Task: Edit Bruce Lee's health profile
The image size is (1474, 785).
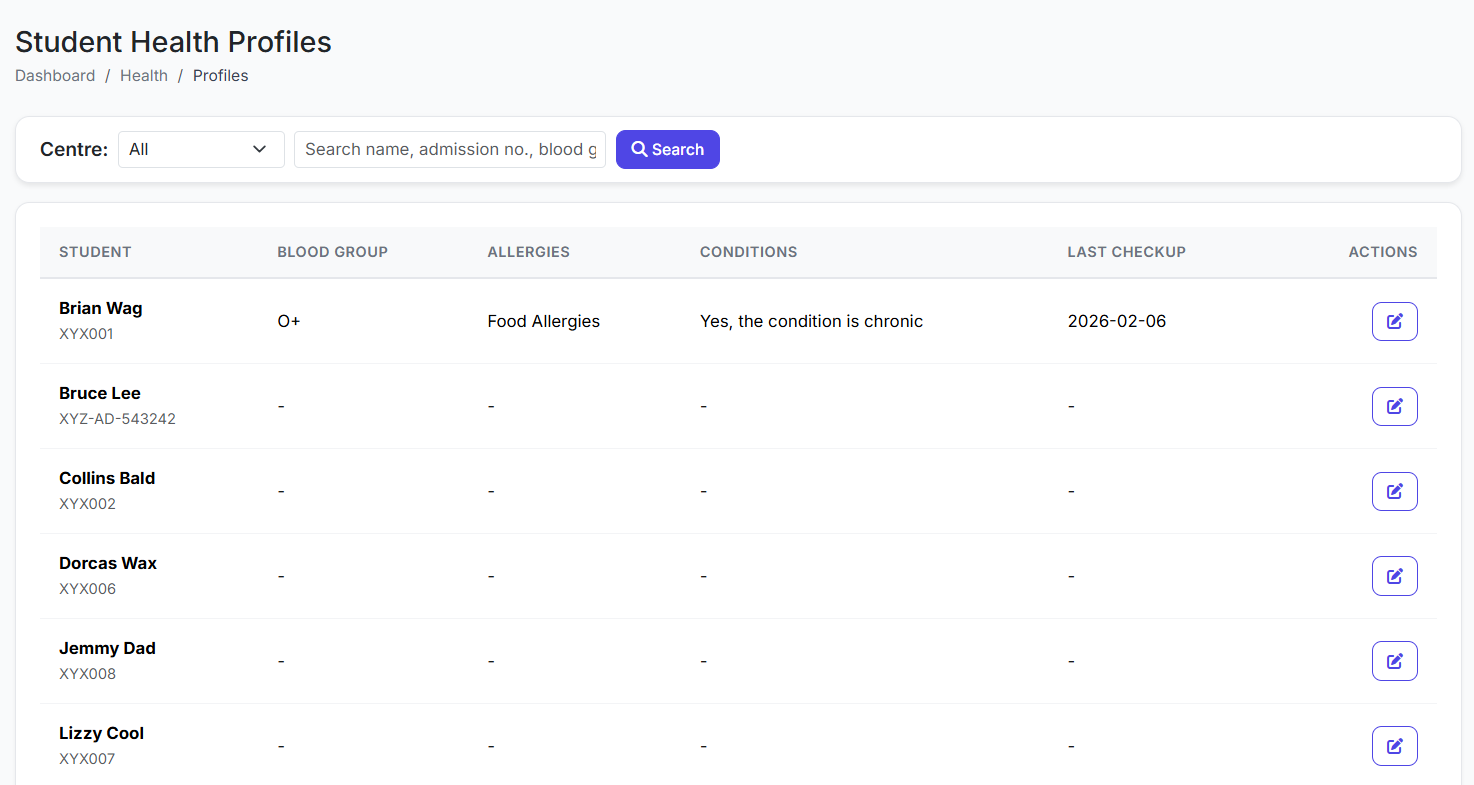Action: tap(1394, 406)
